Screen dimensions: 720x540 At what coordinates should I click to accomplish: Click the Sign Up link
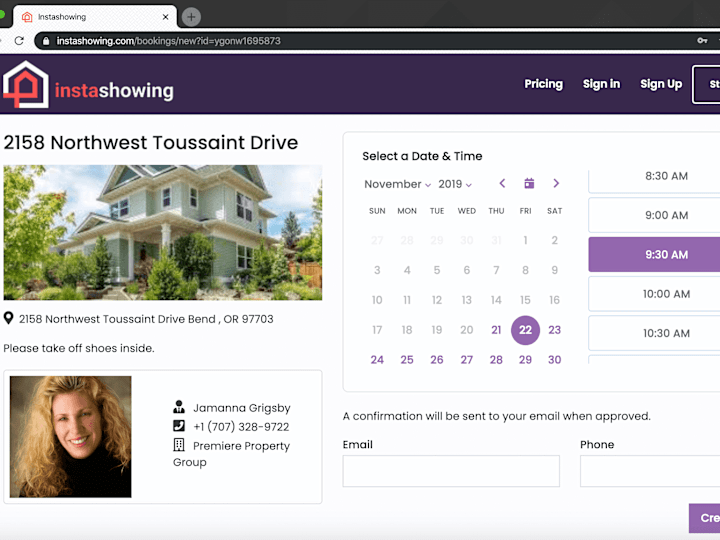pyautogui.click(x=661, y=84)
